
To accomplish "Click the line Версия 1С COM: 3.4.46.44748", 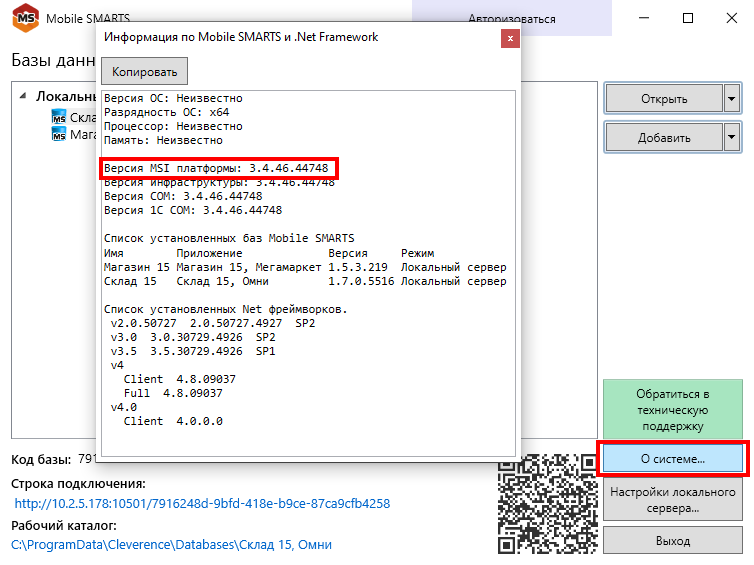I will pyautogui.click(x=193, y=210).
